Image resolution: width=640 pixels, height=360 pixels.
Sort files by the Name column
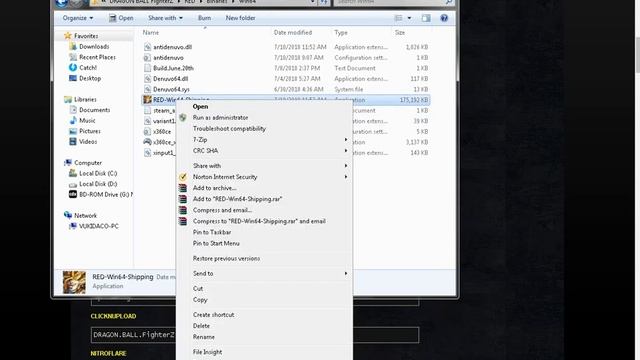click(151, 33)
